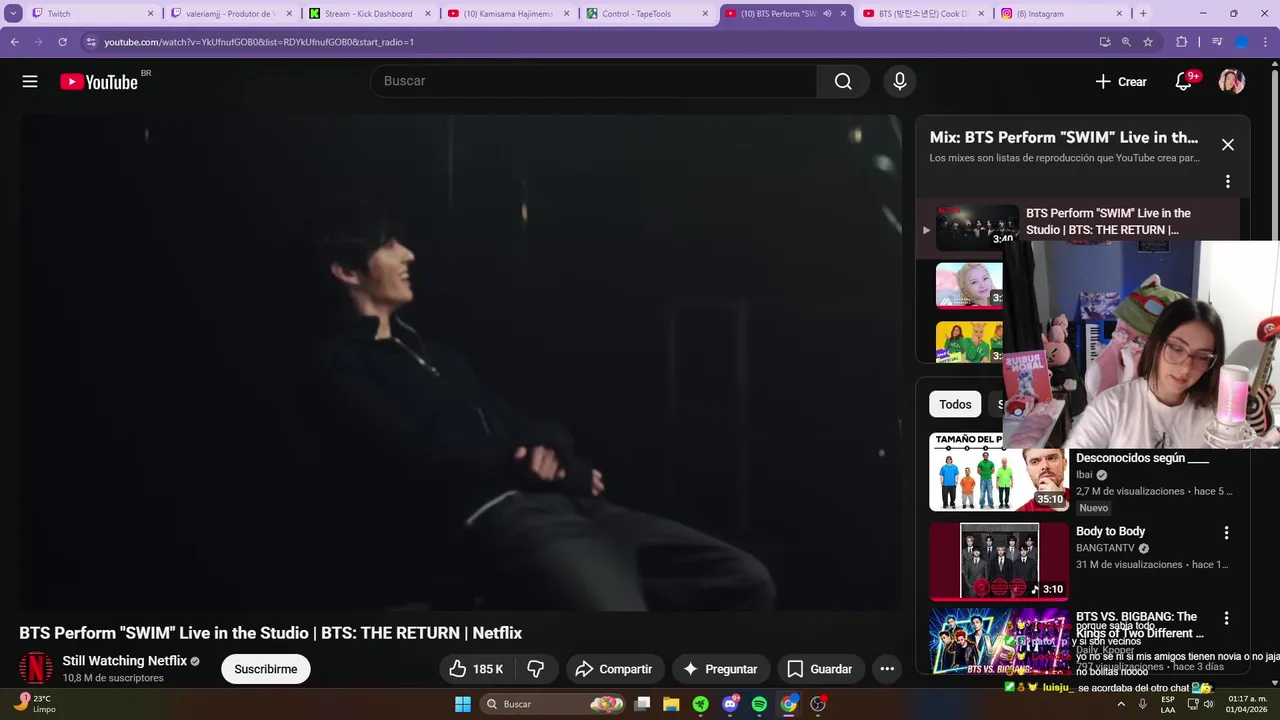Go back in browser history
Viewport: 1280px width, 720px height.
tap(14, 42)
